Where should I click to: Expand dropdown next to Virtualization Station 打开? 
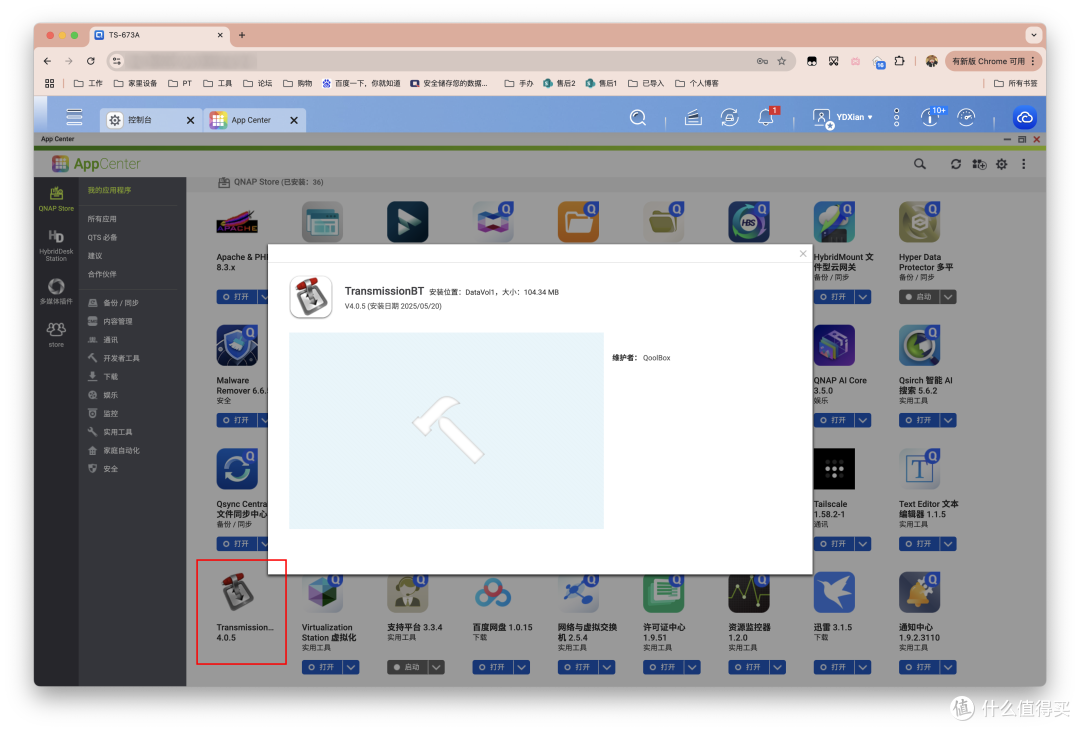pyautogui.click(x=351, y=667)
